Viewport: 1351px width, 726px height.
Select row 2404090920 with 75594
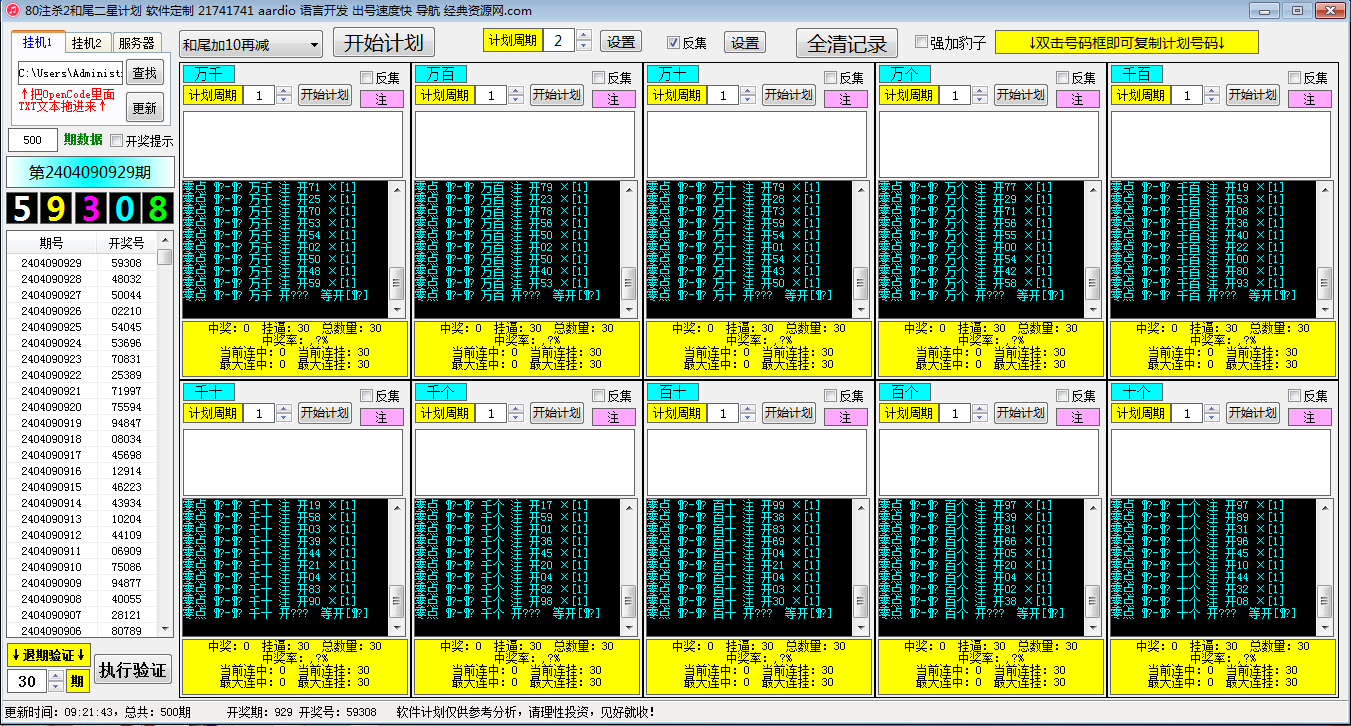coord(82,407)
